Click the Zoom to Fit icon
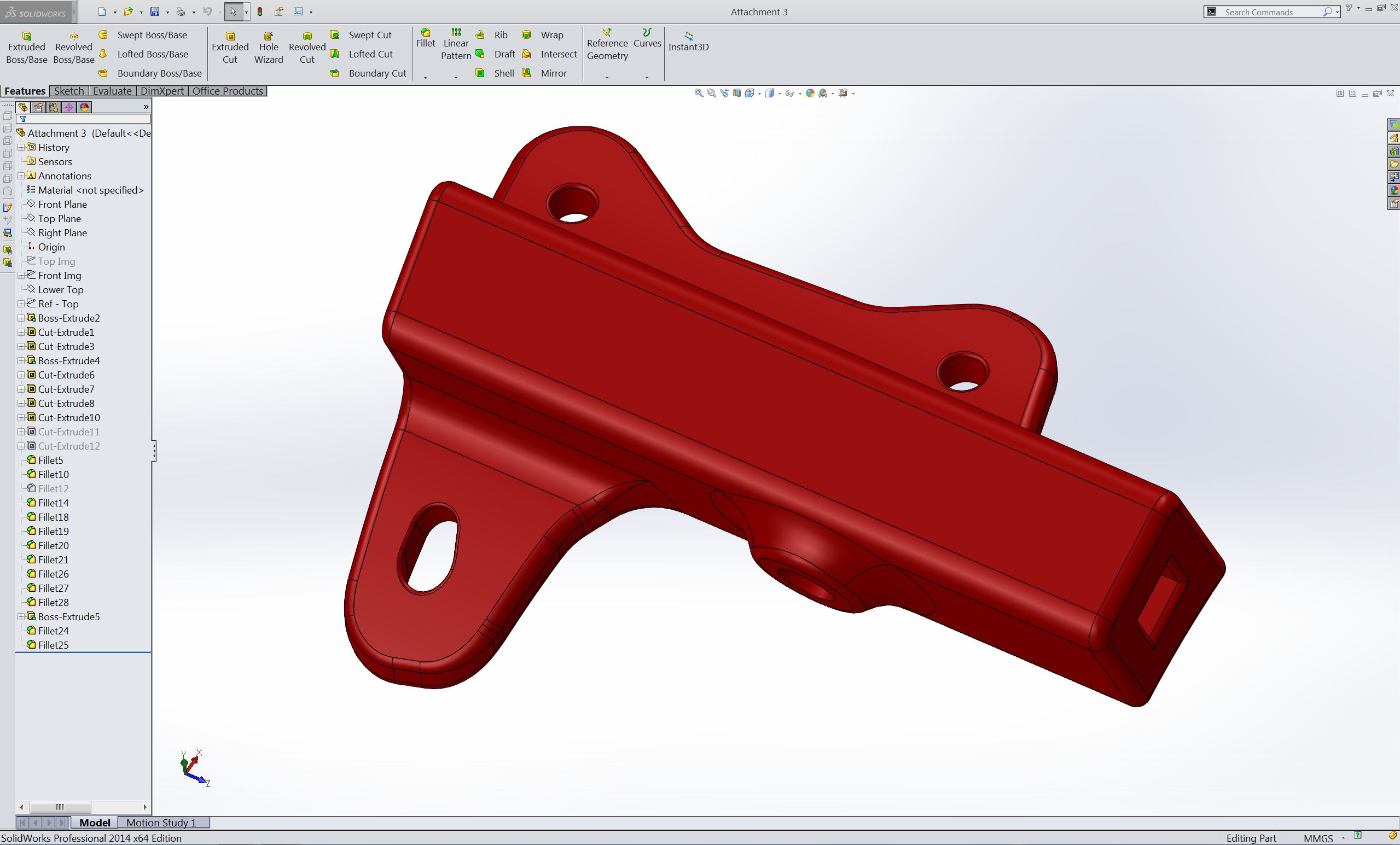1400x845 pixels. (x=699, y=93)
